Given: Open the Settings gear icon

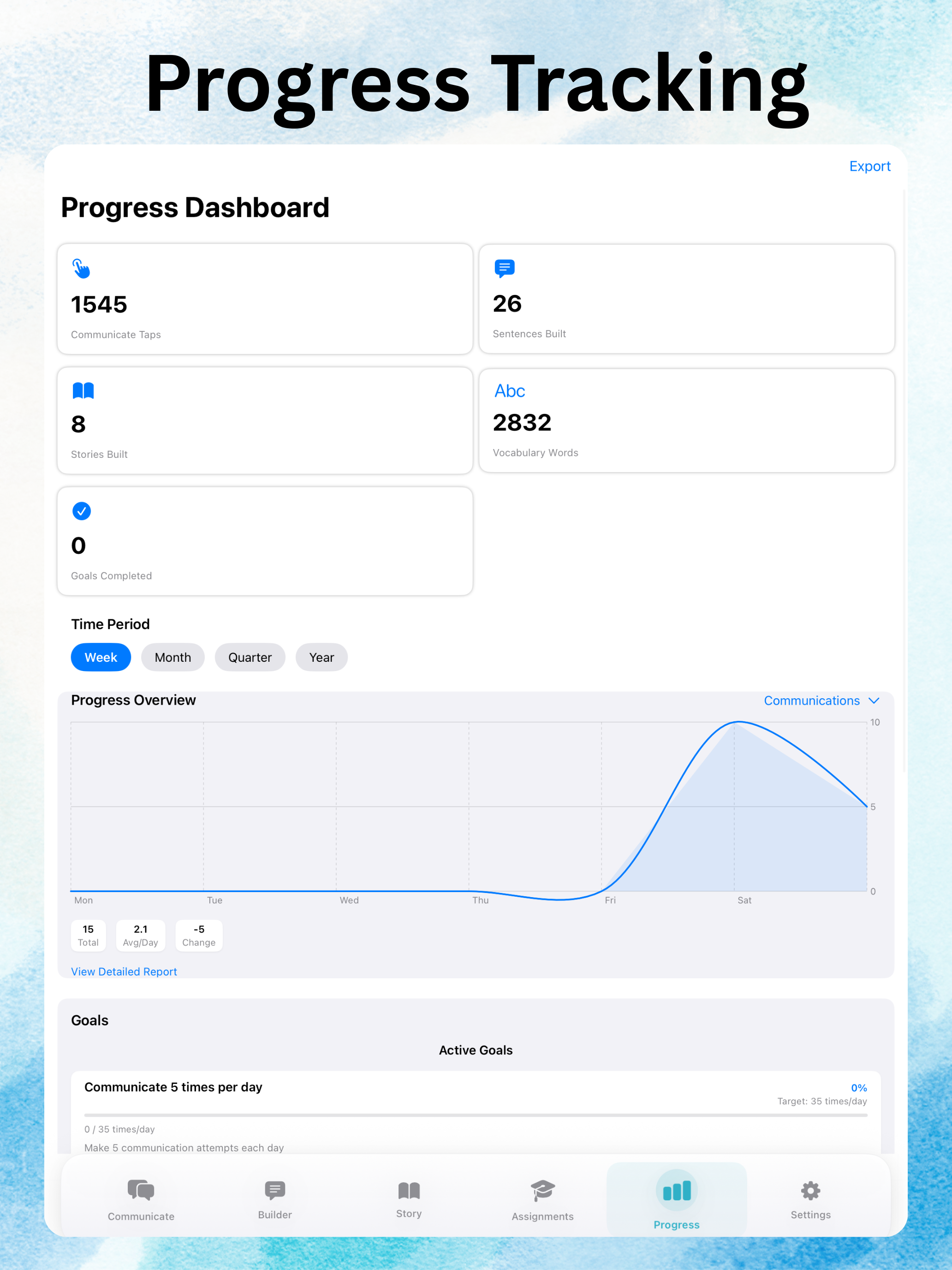Looking at the screenshot, I should click(x=810, y=1190).
